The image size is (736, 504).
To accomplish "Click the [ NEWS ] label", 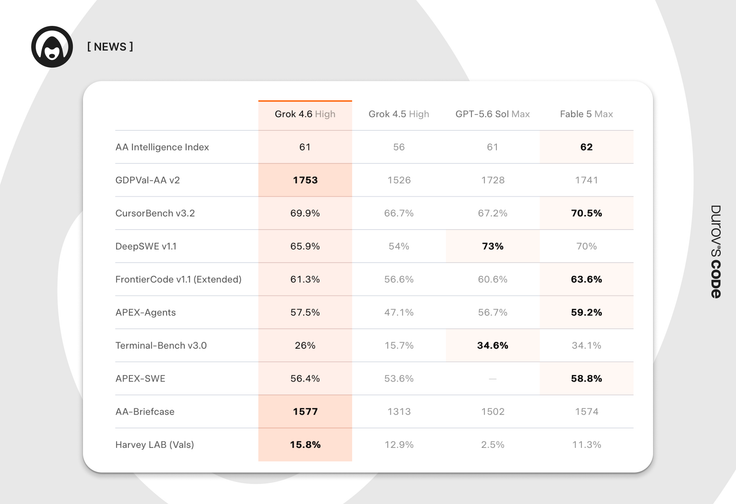I will (x=110, y=46).
